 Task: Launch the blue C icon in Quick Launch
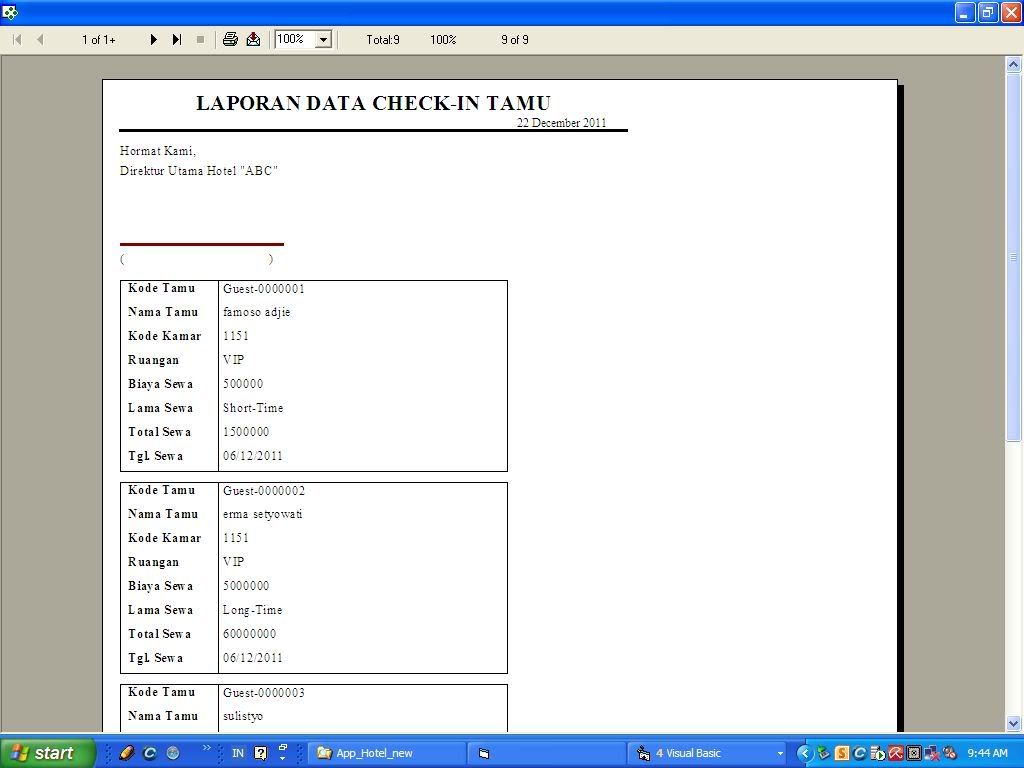[150, 753]
